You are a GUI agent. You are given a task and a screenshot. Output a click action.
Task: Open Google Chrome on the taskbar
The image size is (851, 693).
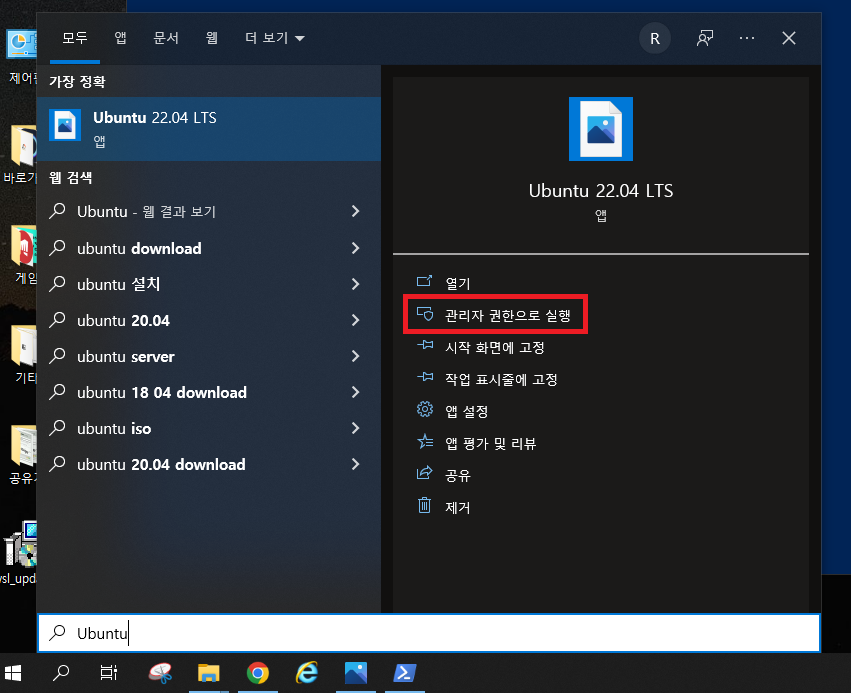pos(258,673)
